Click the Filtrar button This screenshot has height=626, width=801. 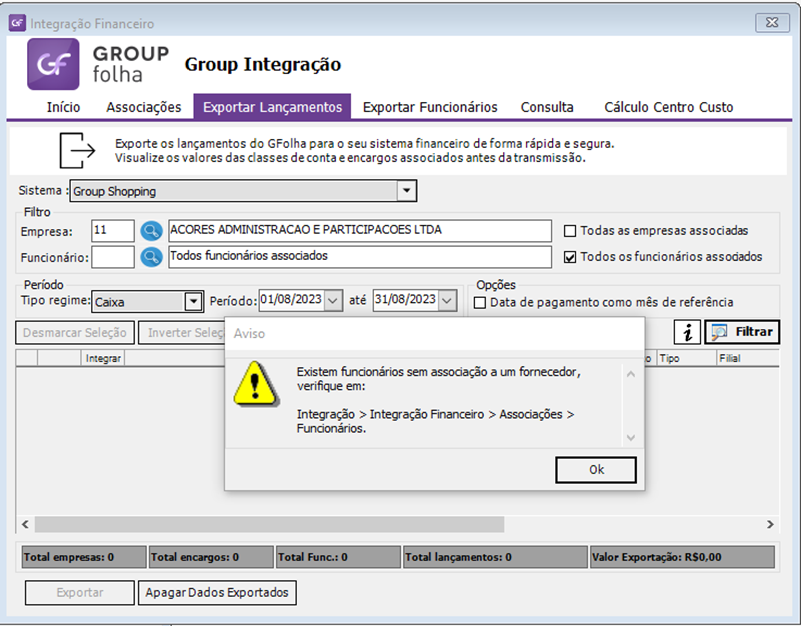point(742,332)
